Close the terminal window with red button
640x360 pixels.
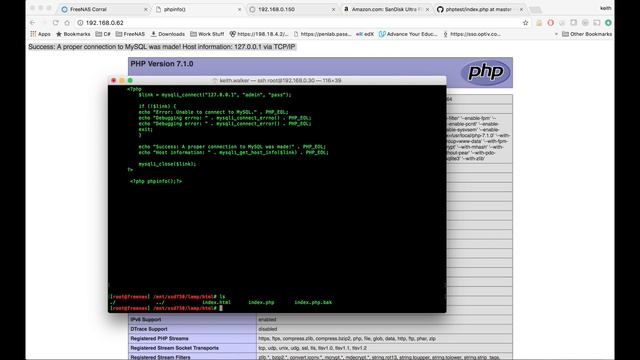pos(113,80)
